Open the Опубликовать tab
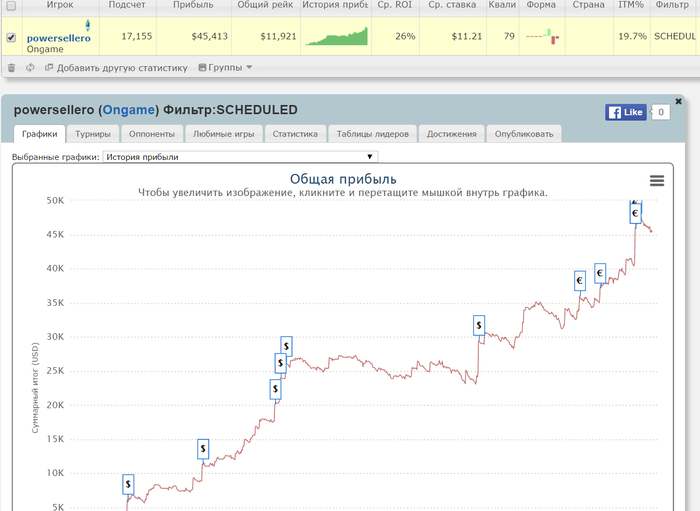Viewport: 700px width, 511px height. 524,134
